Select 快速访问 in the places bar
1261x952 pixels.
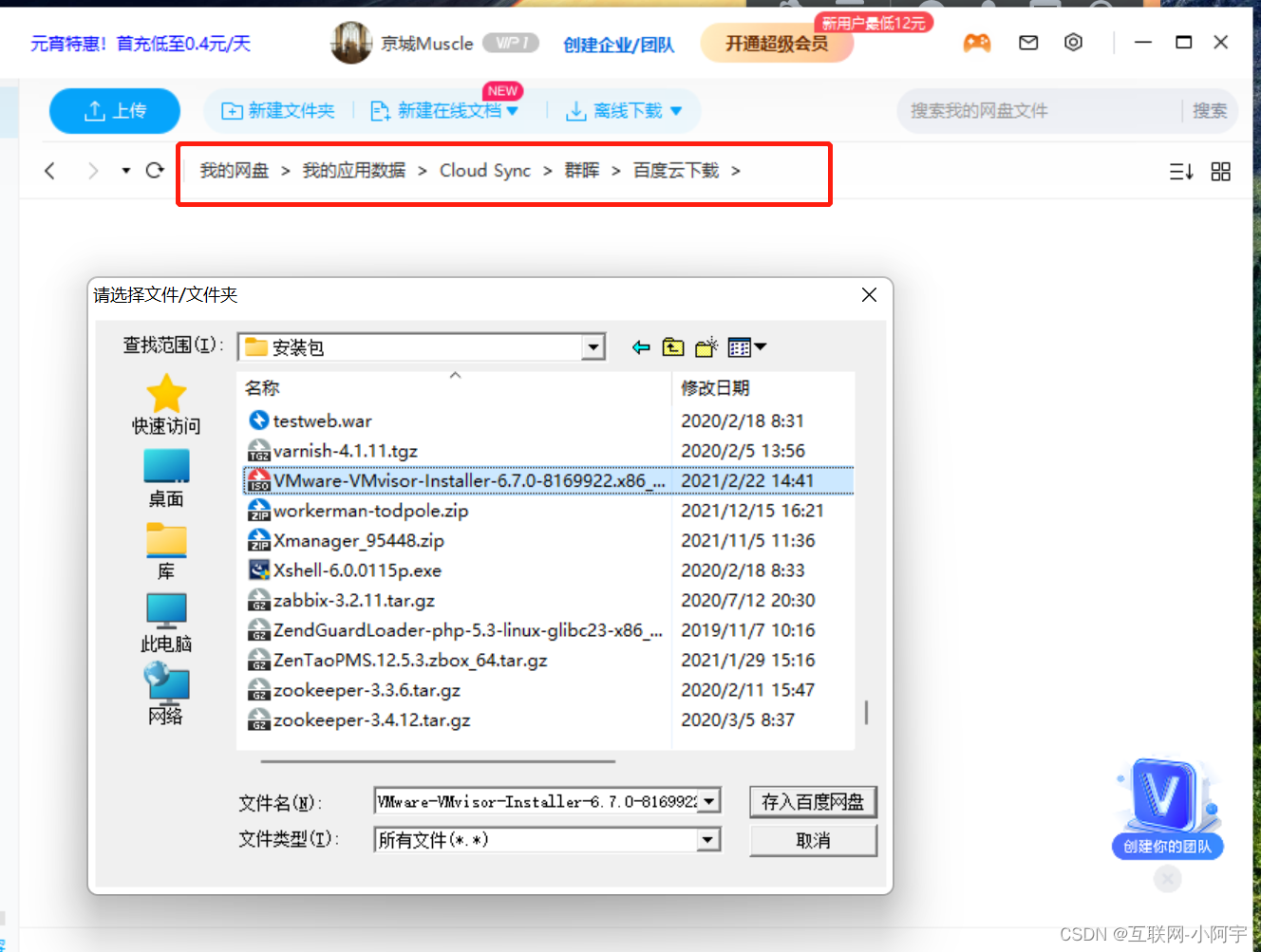click(x=166, y=404)
